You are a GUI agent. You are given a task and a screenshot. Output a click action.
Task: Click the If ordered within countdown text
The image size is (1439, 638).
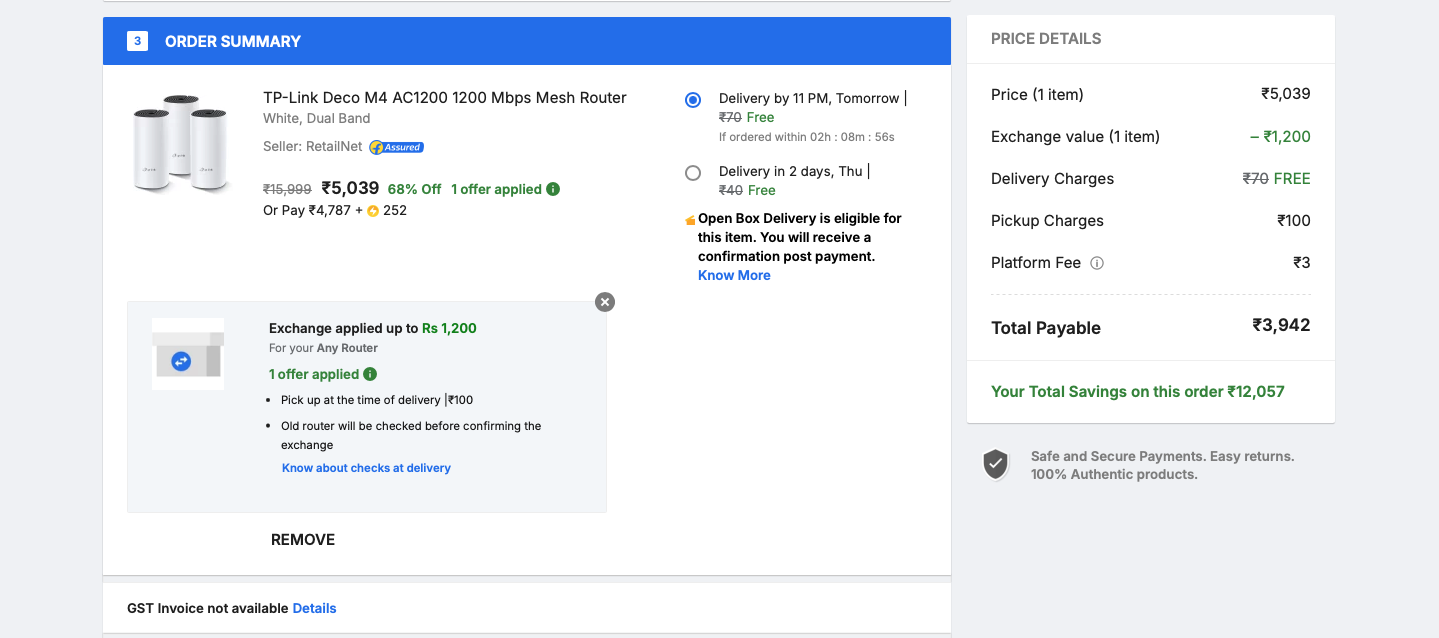(807, 137)
